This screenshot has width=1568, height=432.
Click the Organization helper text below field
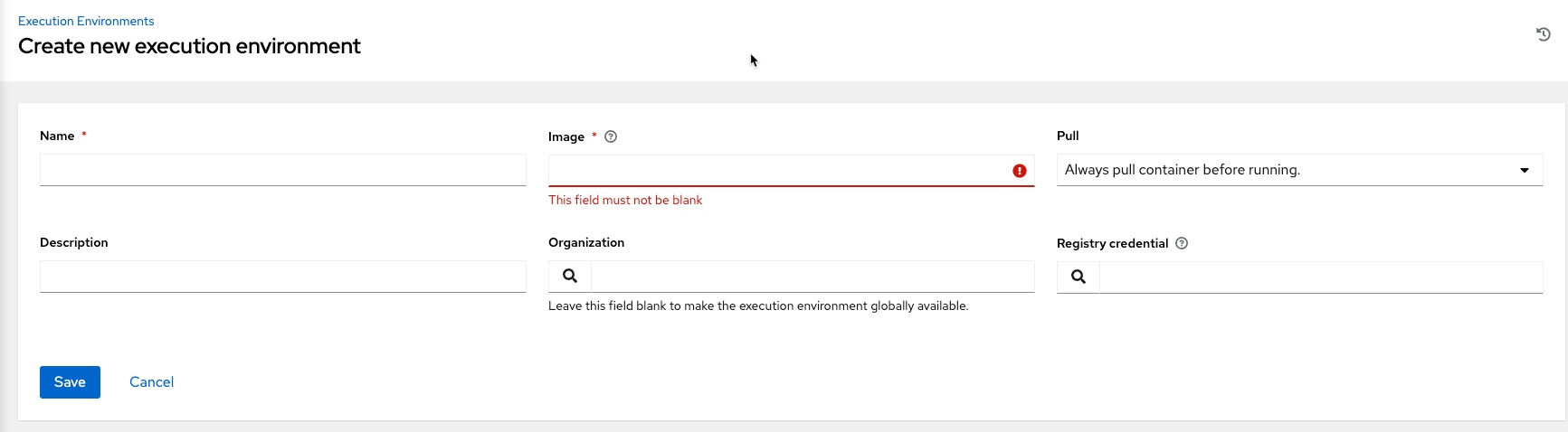point(758,306)
